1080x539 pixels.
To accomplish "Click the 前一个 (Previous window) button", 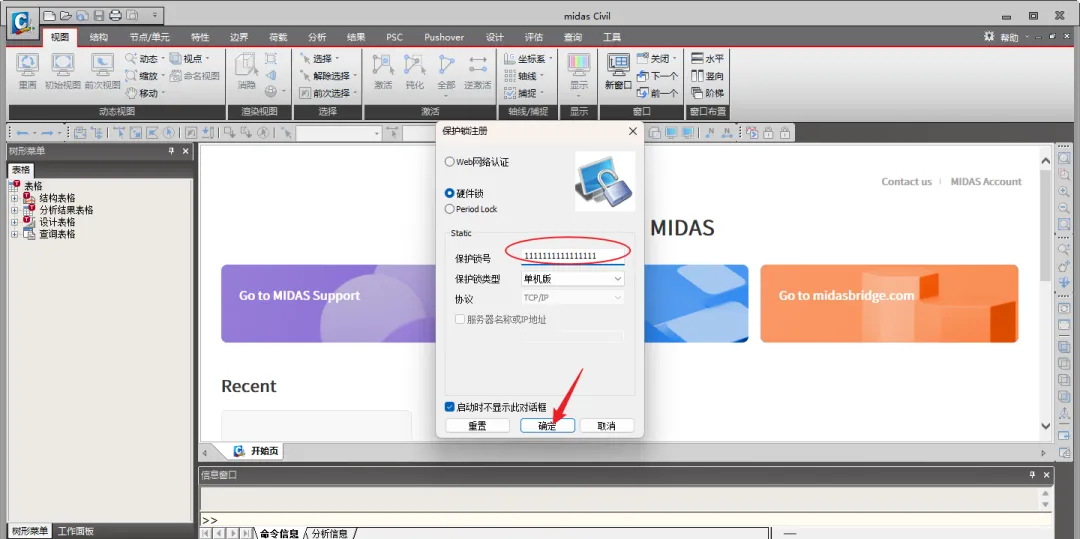I will coord(657,93).
